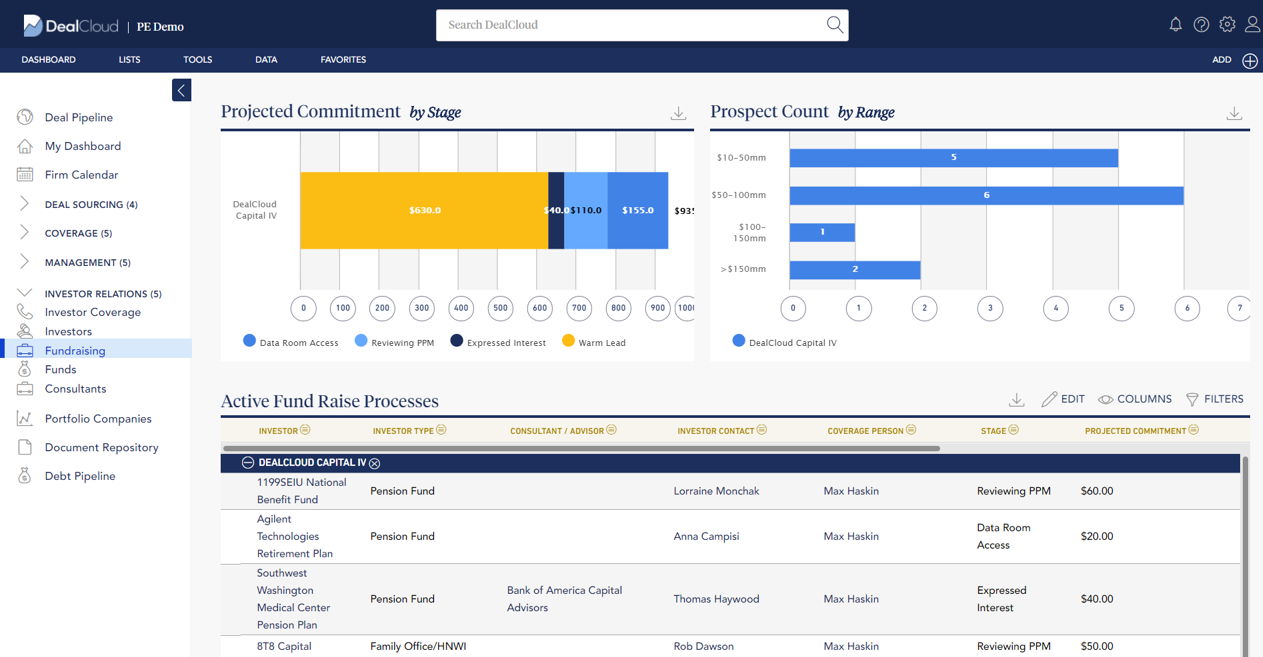Open contact Lorraine Monchak
Image resolution: width=1263 pixels, height=657 pixels.
click(716, 491)
